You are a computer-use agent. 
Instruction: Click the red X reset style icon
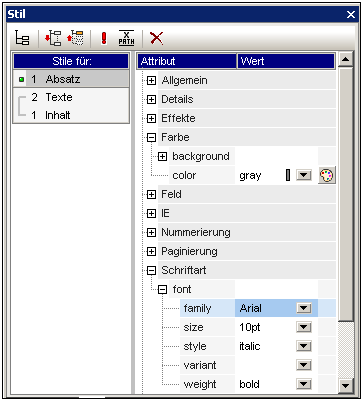click(x=156, y=38)
